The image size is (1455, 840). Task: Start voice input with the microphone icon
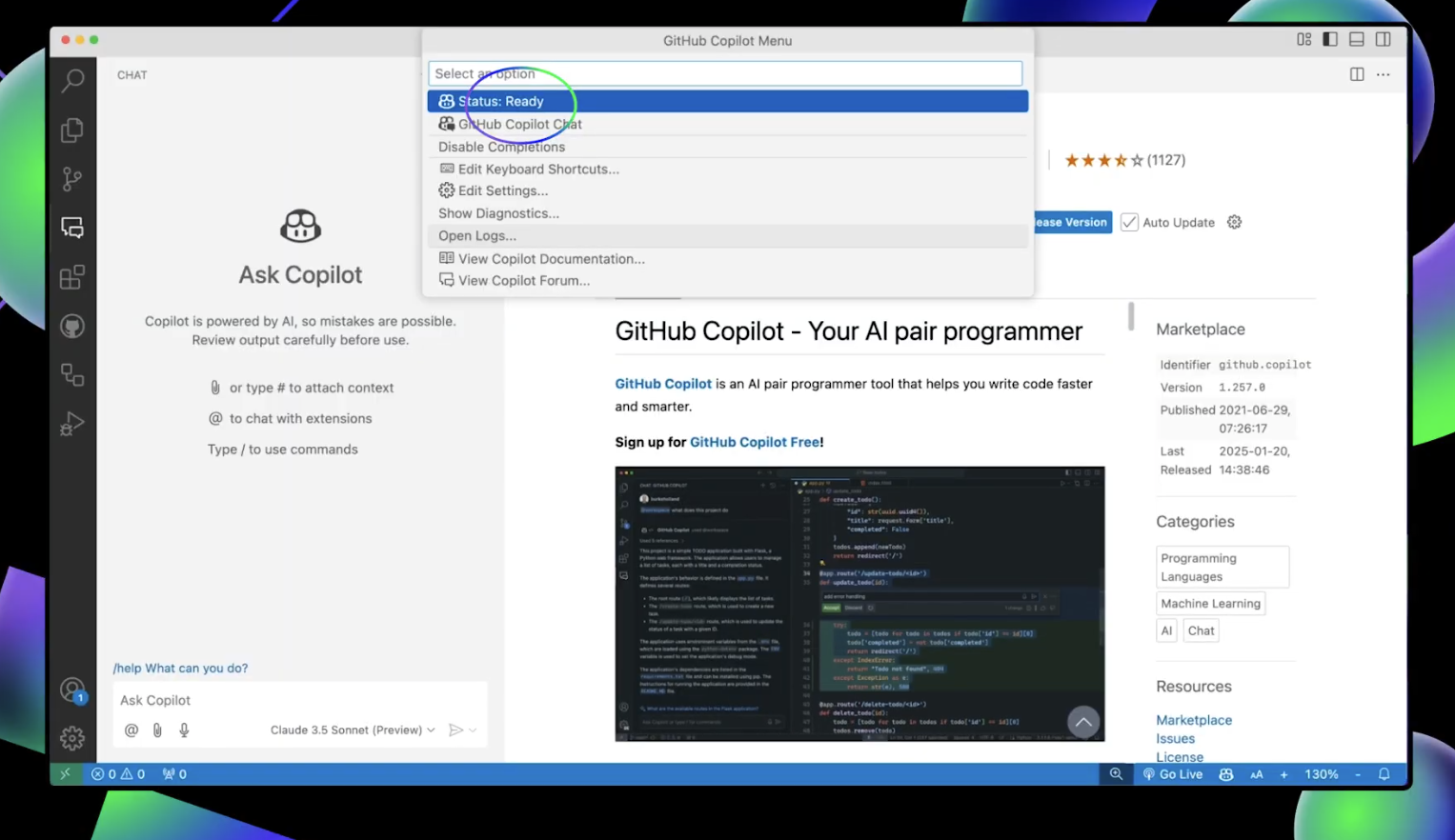(x=183, y=730)
